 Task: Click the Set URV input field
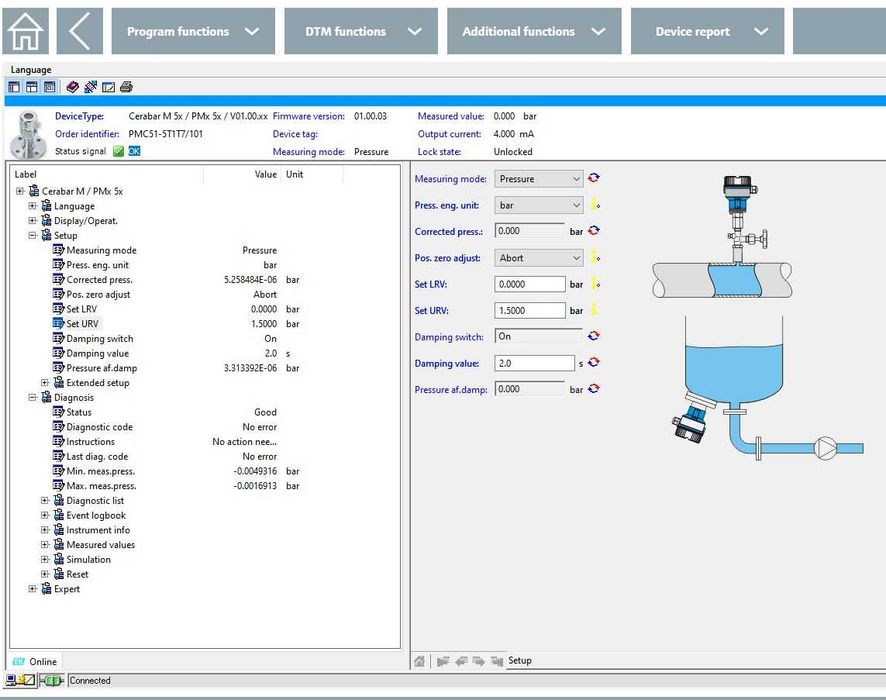[530, 310]
